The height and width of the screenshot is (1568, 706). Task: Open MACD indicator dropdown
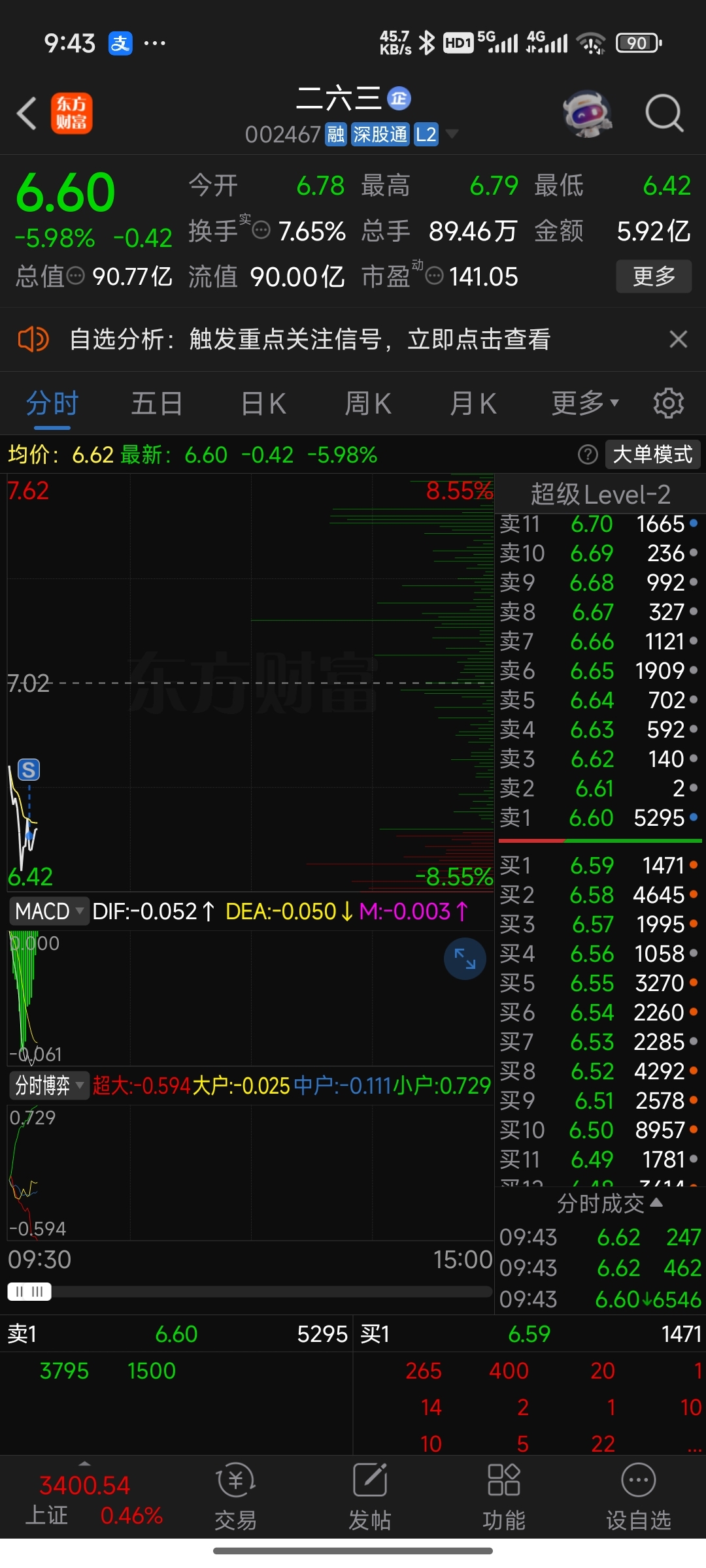coord(49,911)
